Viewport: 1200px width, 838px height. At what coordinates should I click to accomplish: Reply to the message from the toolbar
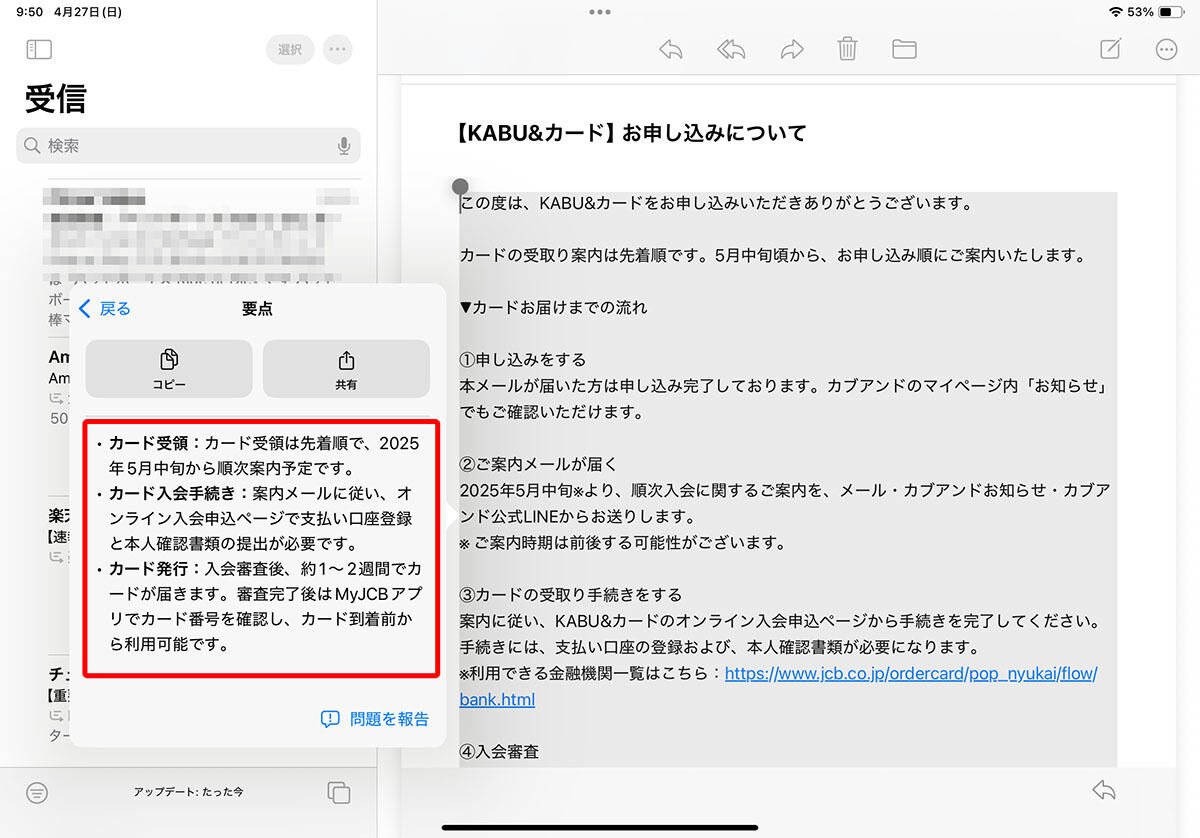pyautogui.click(x=671, y=49)
